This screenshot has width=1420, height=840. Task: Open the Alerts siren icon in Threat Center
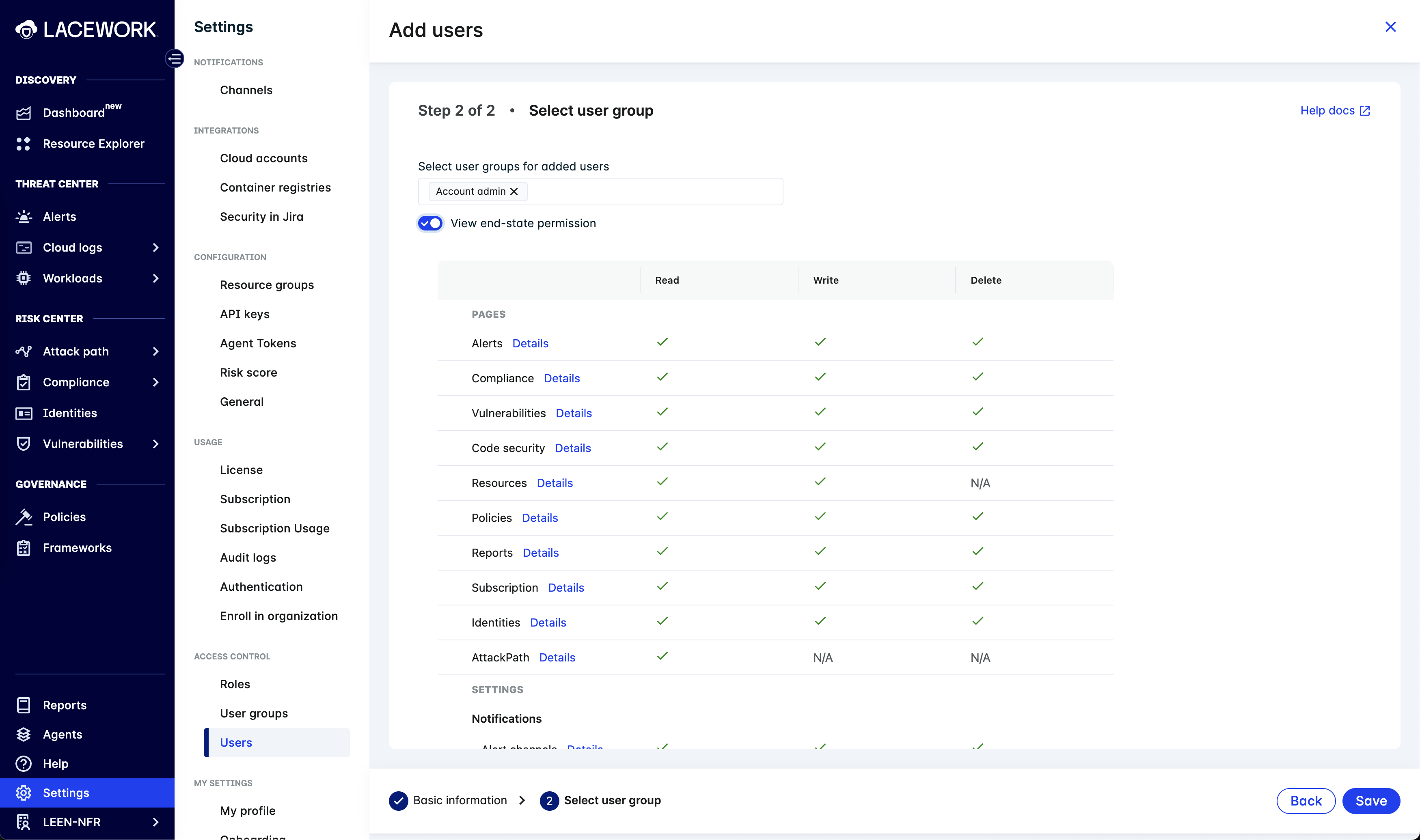(x=23, y=217)
